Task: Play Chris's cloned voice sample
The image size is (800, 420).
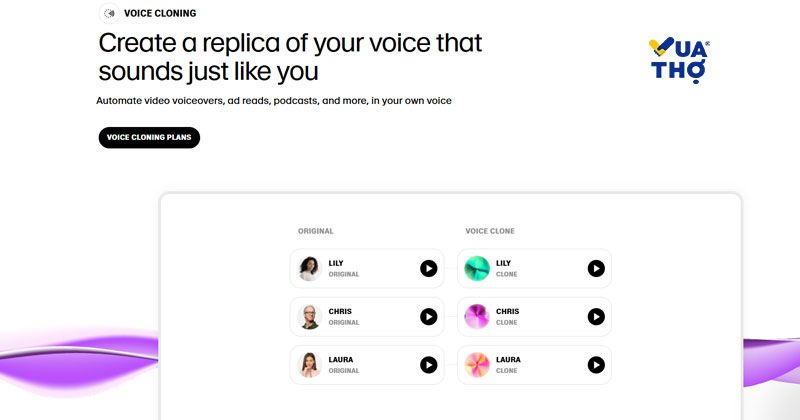Action: click(x=596, y=317)
